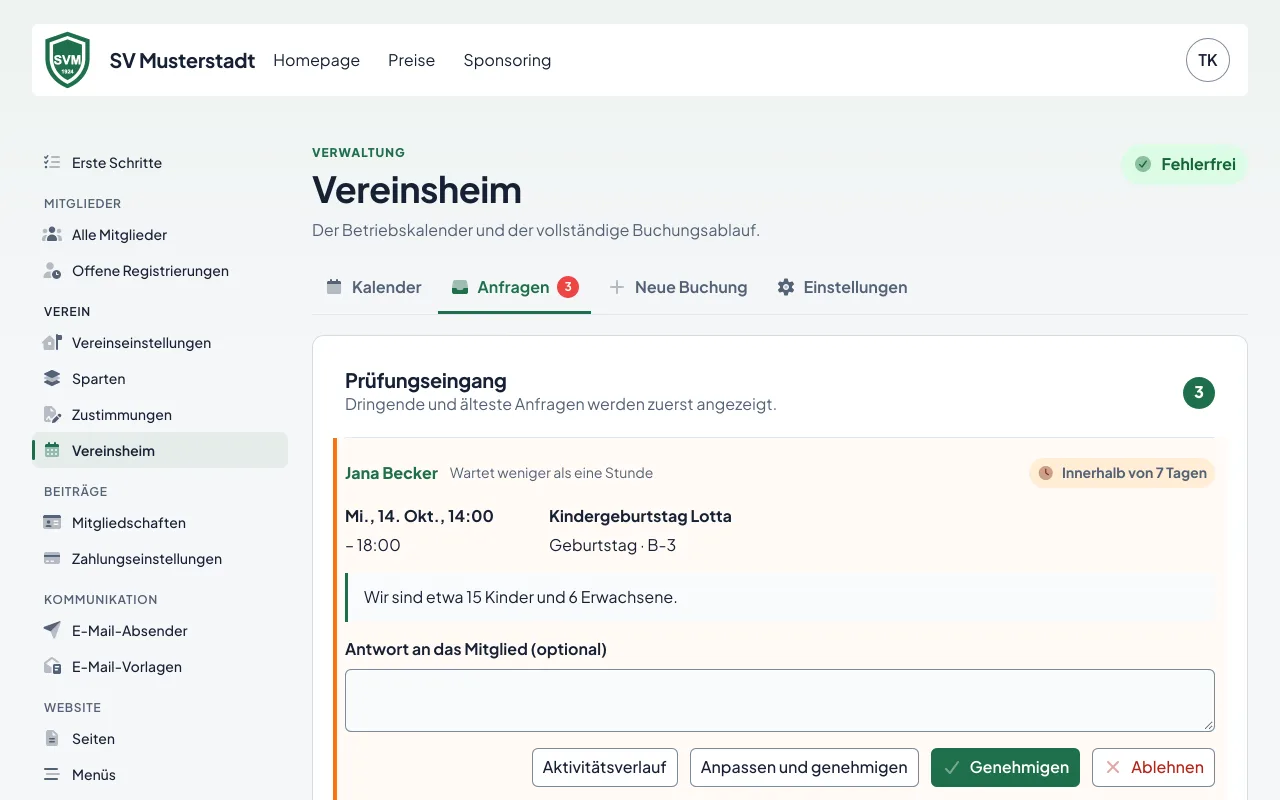
Task: Click the Sparten layers icon
Action: 52,378
